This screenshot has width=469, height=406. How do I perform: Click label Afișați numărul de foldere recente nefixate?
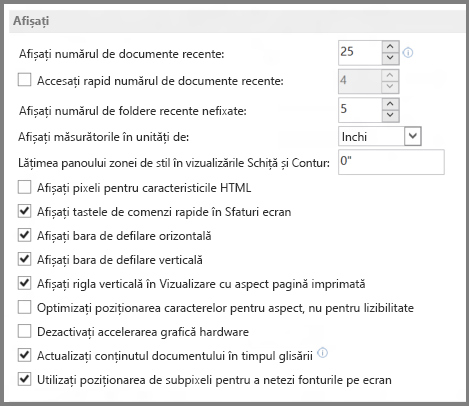pos(133,111)
